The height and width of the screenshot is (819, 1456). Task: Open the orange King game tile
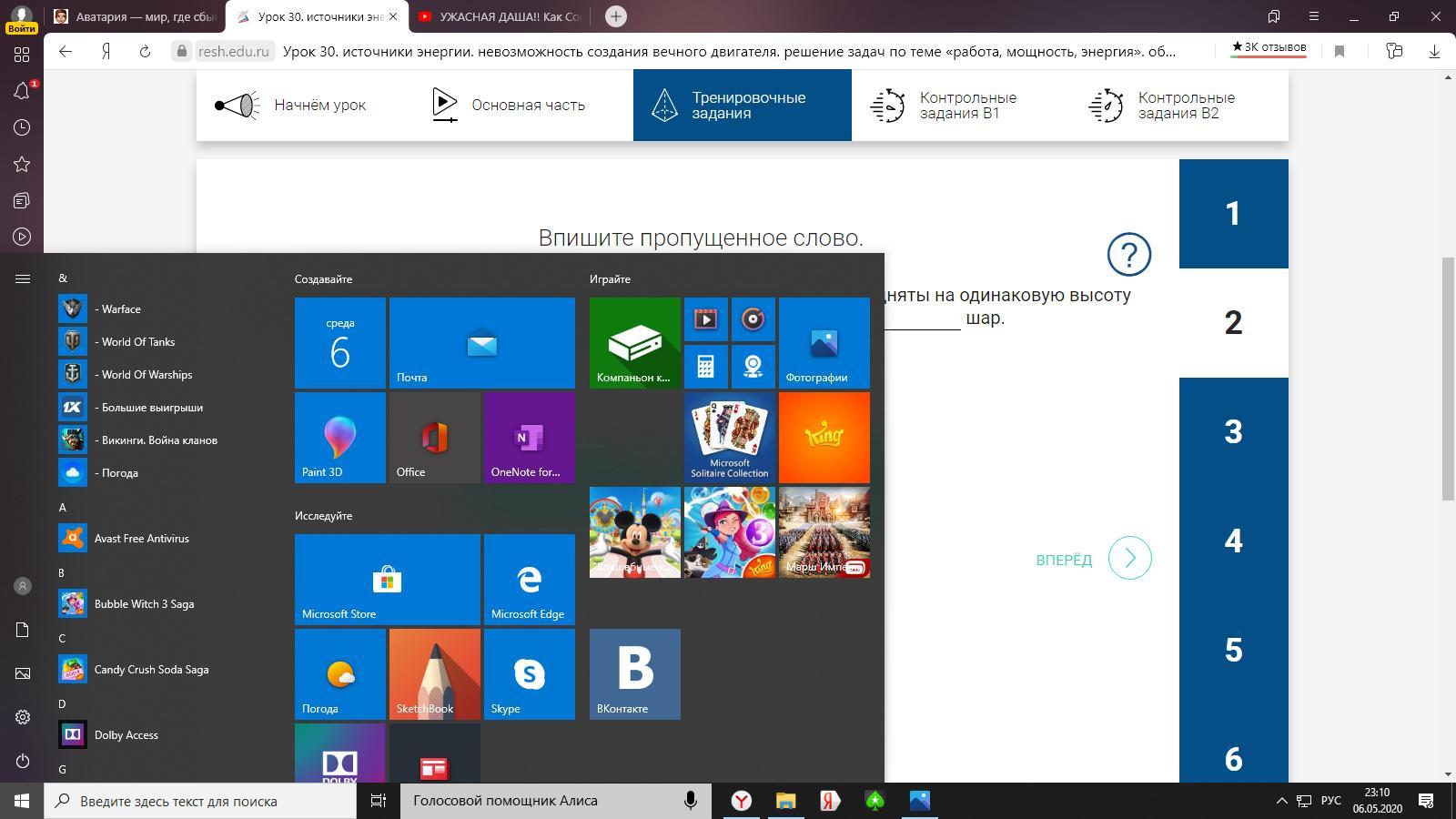824,438
